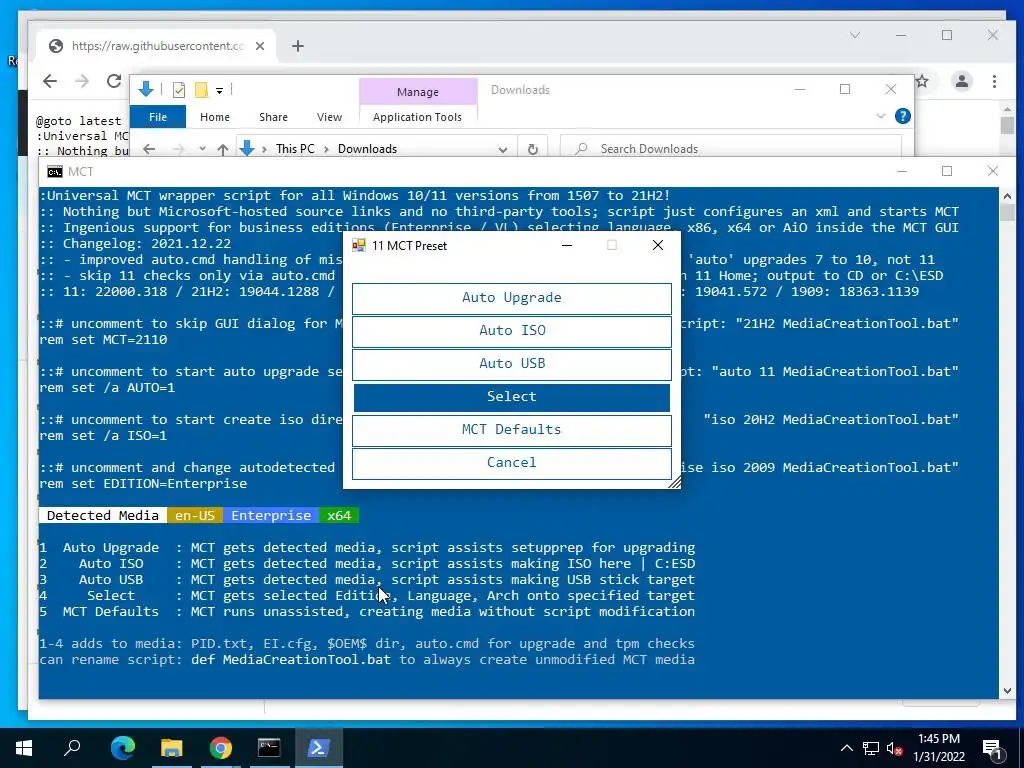The height and width of the screenshot is (768, 1024).
Task: Open browser tab search chevron
Action: tap(855, 35)
